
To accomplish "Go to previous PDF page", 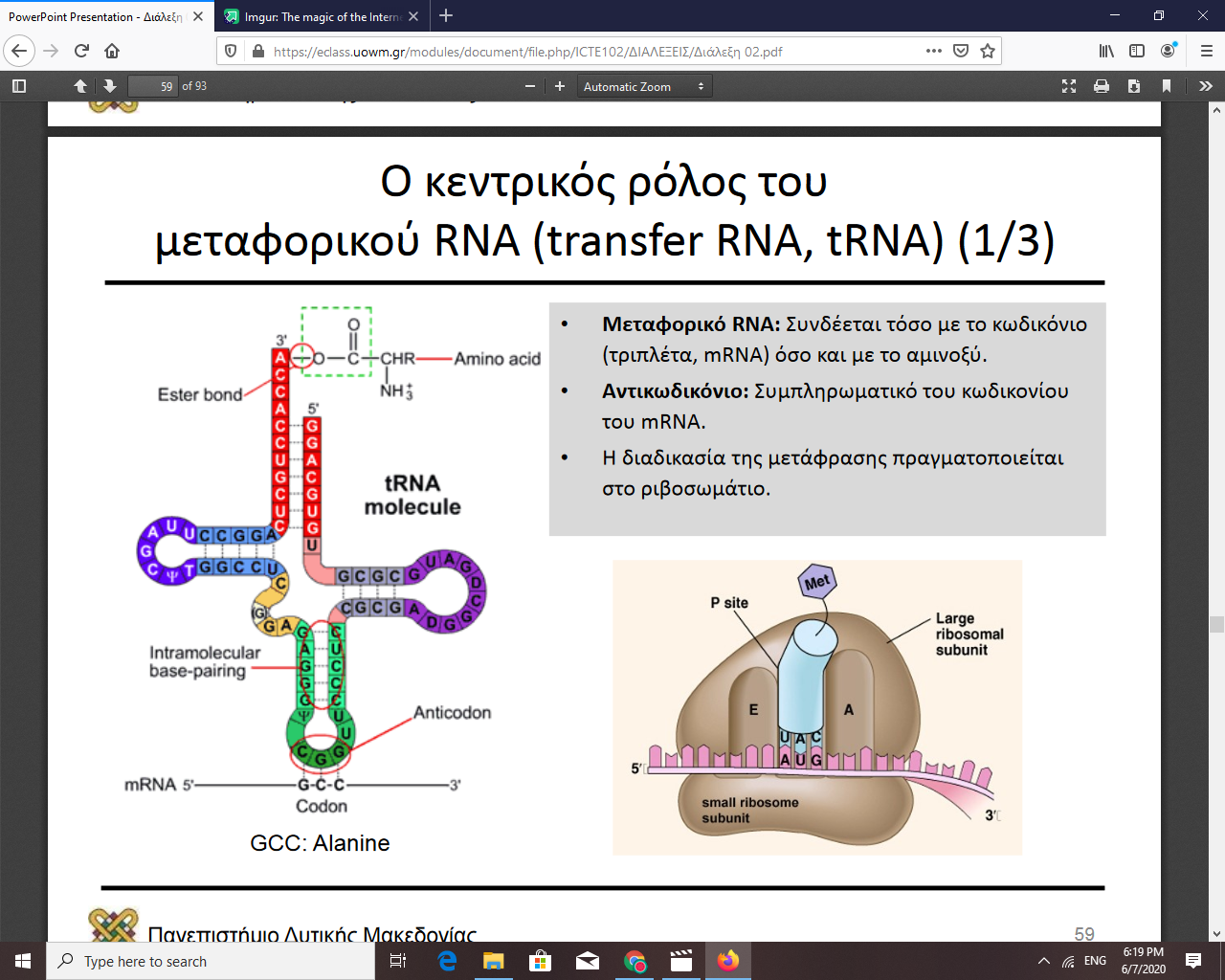I will 80,86.
